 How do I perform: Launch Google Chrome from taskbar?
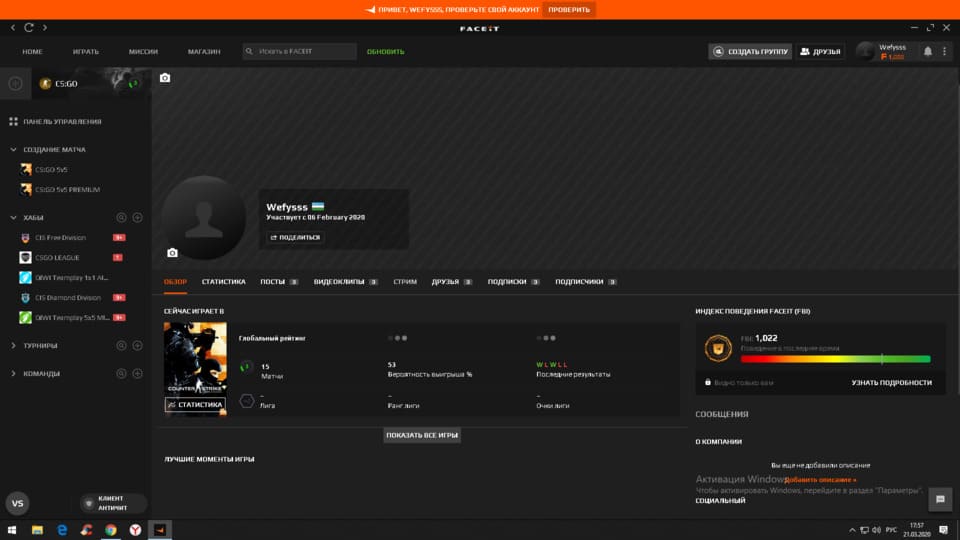(110, 530)
